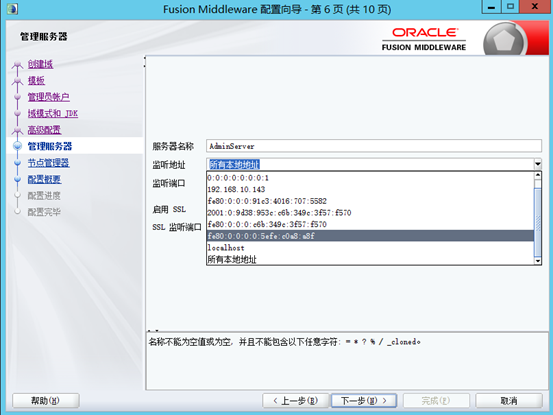Click the 取消 cancel button
Image resolution: width=553 pixels, height=415 pixels.
click(509, 401)
